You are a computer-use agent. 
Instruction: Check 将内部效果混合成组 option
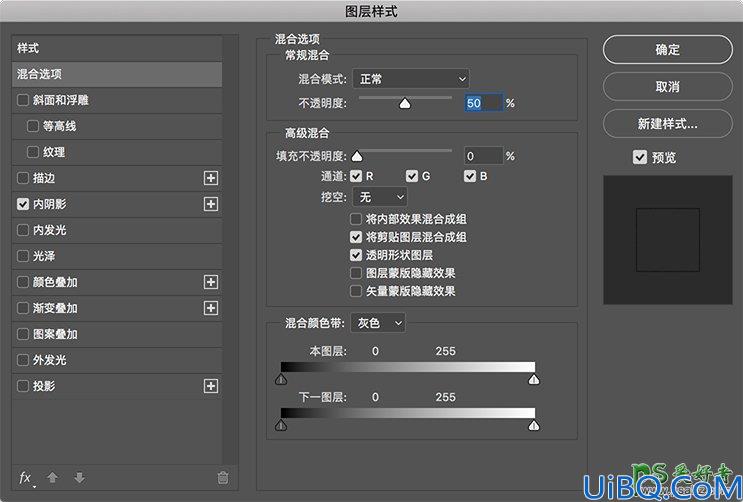click(x=356, y=219)
